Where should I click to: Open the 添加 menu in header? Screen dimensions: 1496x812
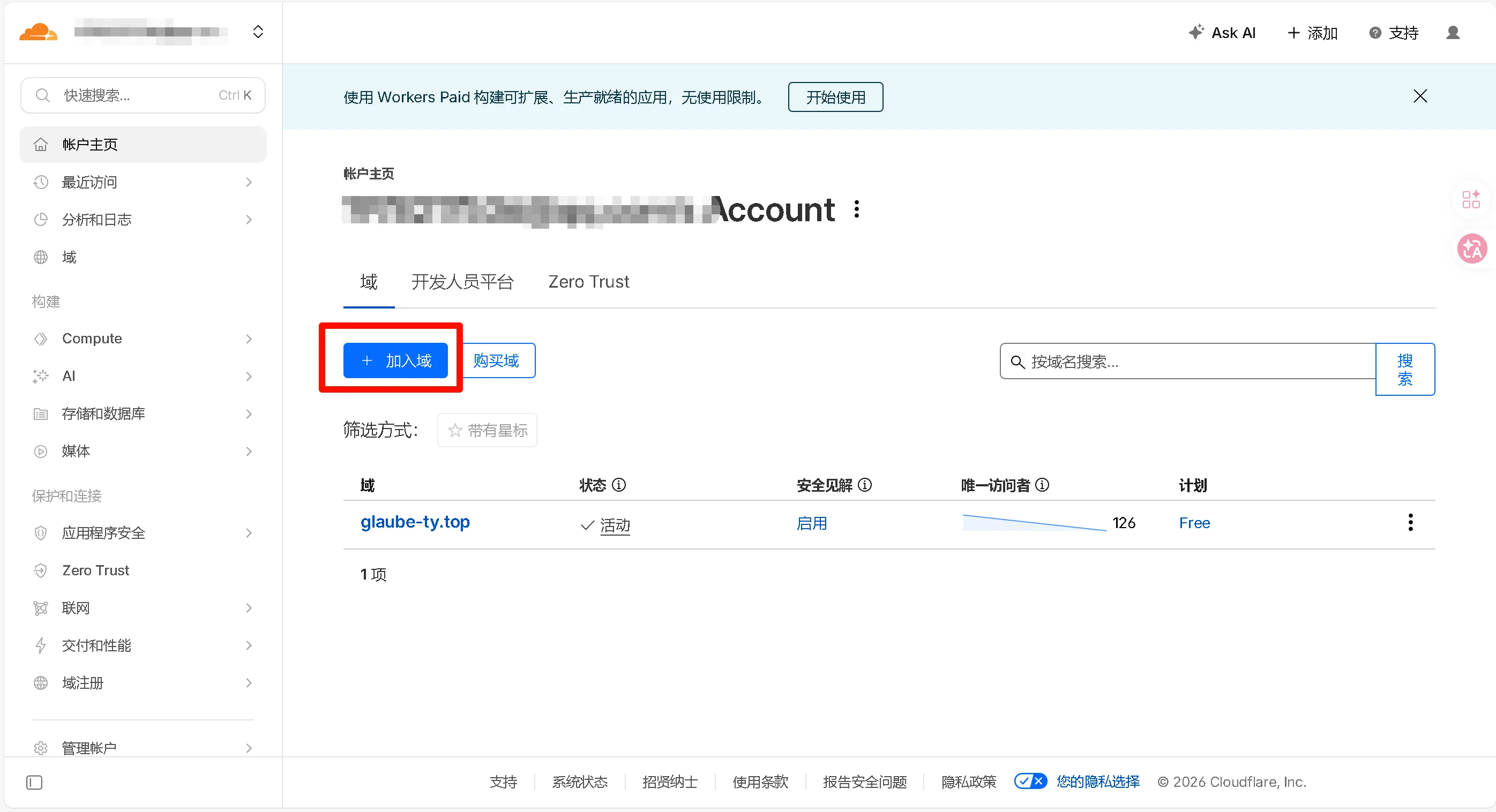[x=1313, y=33]
